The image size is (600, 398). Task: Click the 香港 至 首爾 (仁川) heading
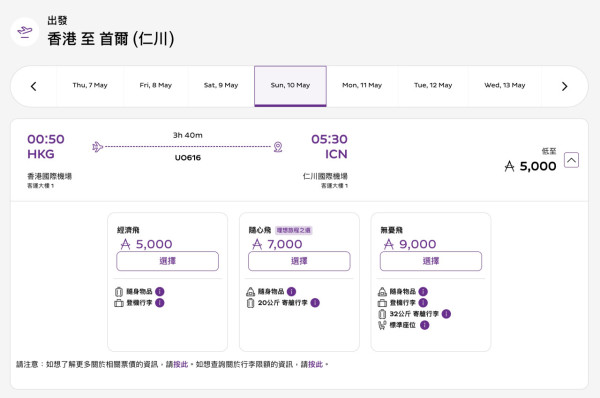tap(111, 39)
